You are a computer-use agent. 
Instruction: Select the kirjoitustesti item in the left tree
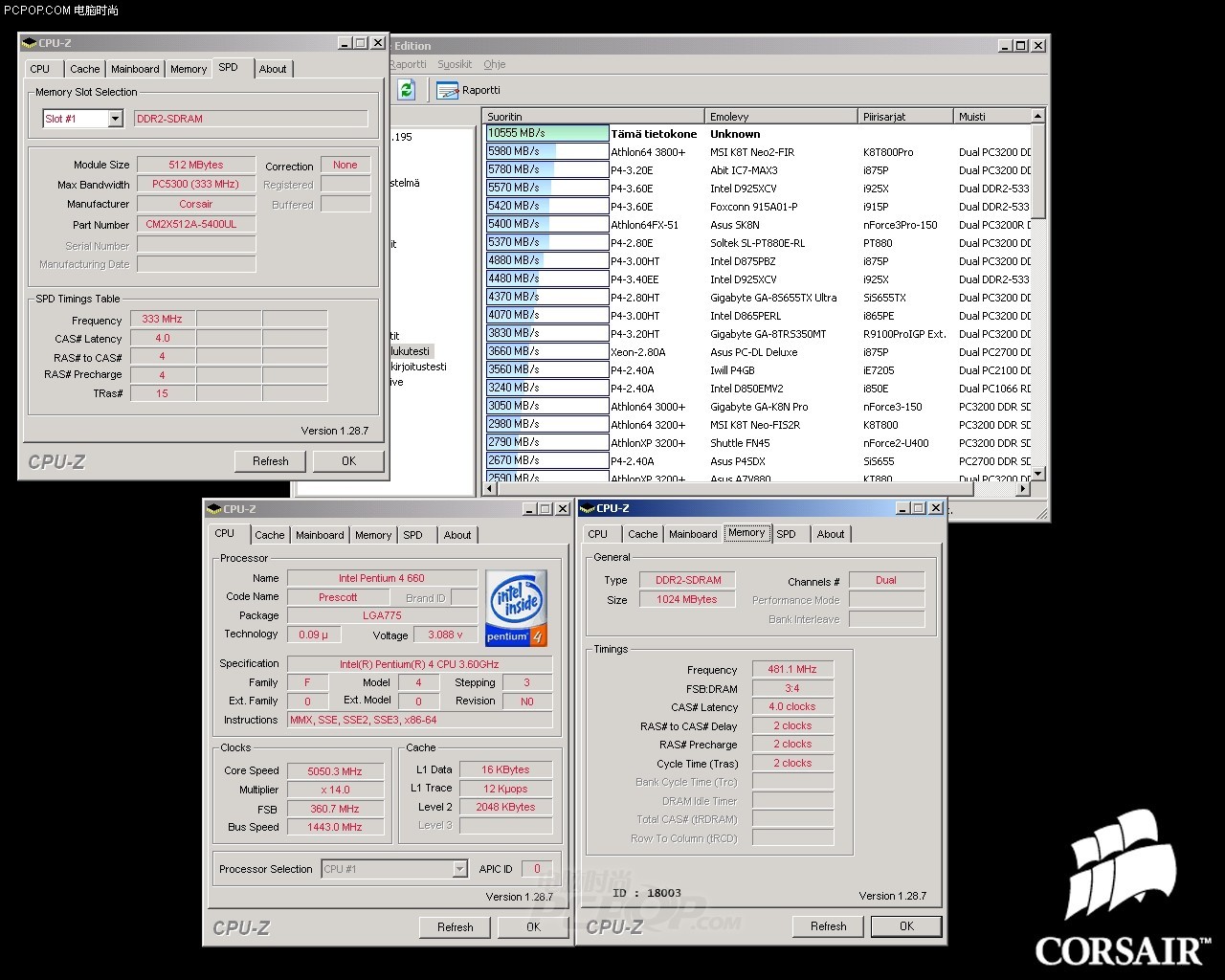pos(418,367)
